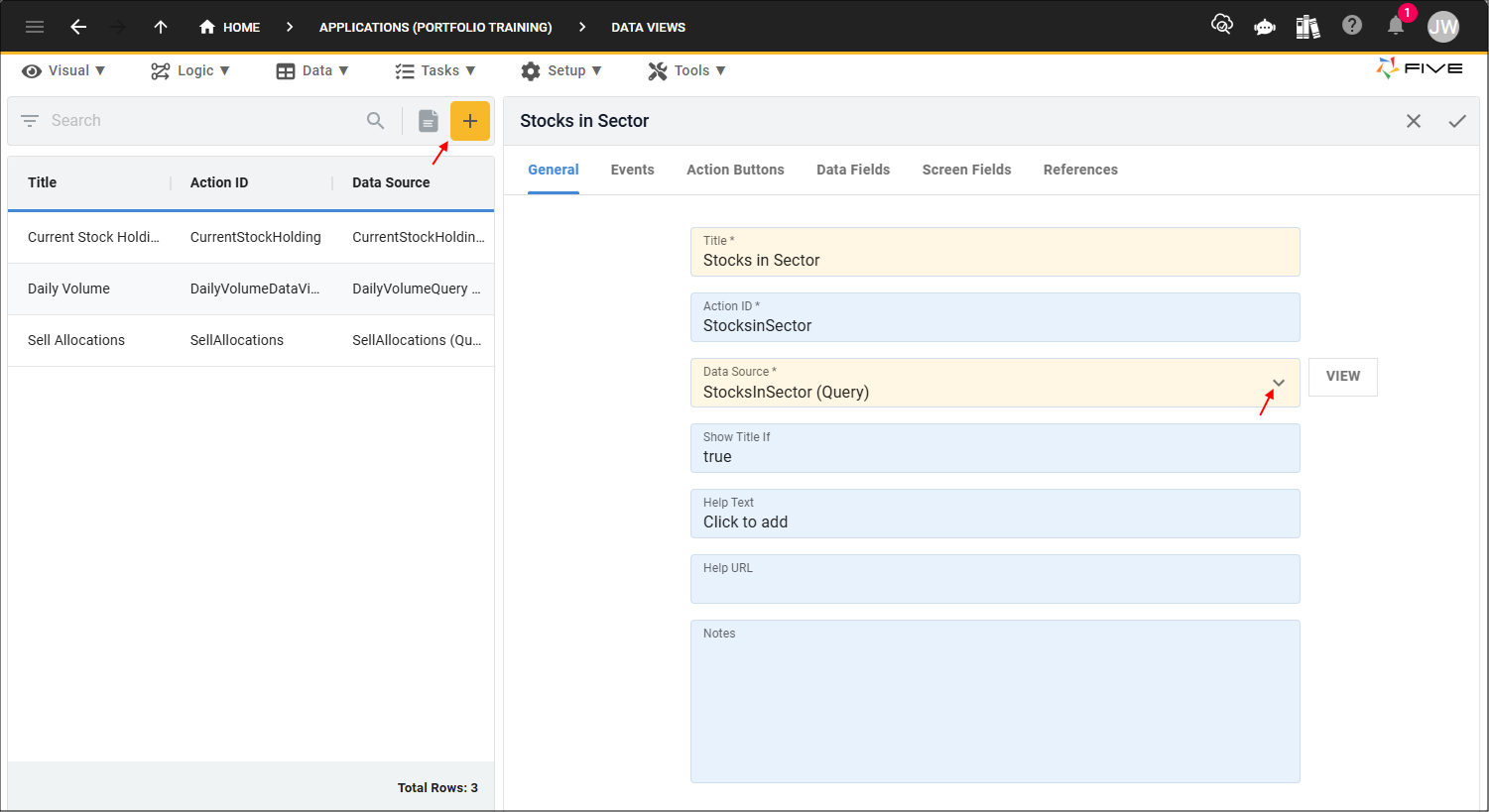The width and height of the screenshot is (1489, 812).
Task: Navigate up with the up arrow
Action: (x=161, y=27)
